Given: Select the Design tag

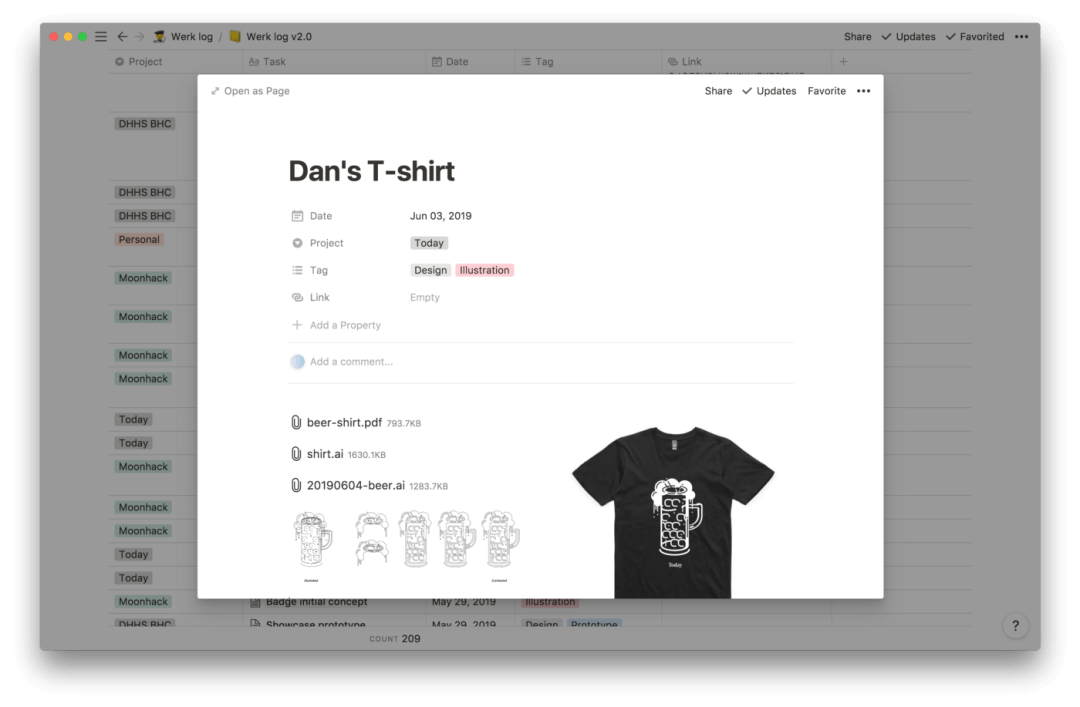Looking at the screenshot, I should [430, 270].
